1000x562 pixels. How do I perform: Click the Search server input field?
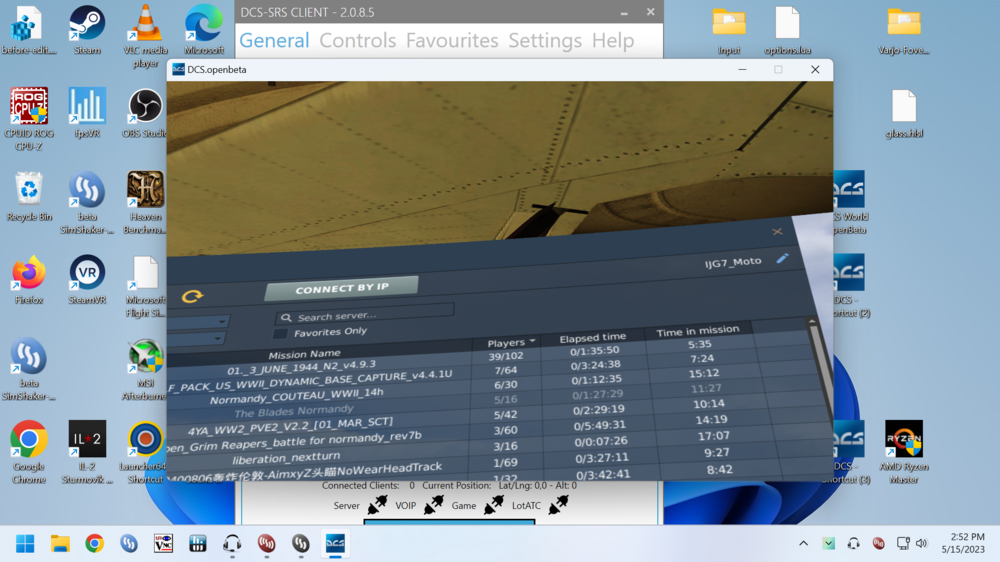(x=365, y=314)
